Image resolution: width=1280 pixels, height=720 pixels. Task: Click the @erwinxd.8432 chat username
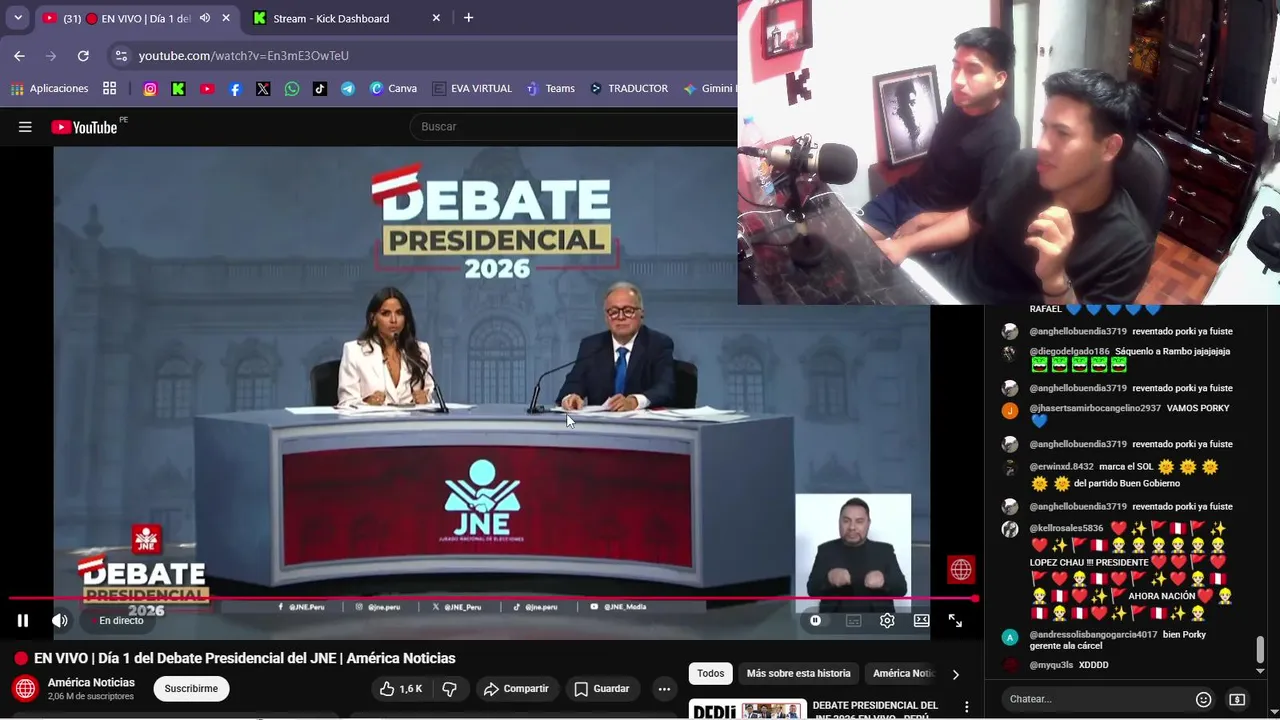pos(1061,467)
